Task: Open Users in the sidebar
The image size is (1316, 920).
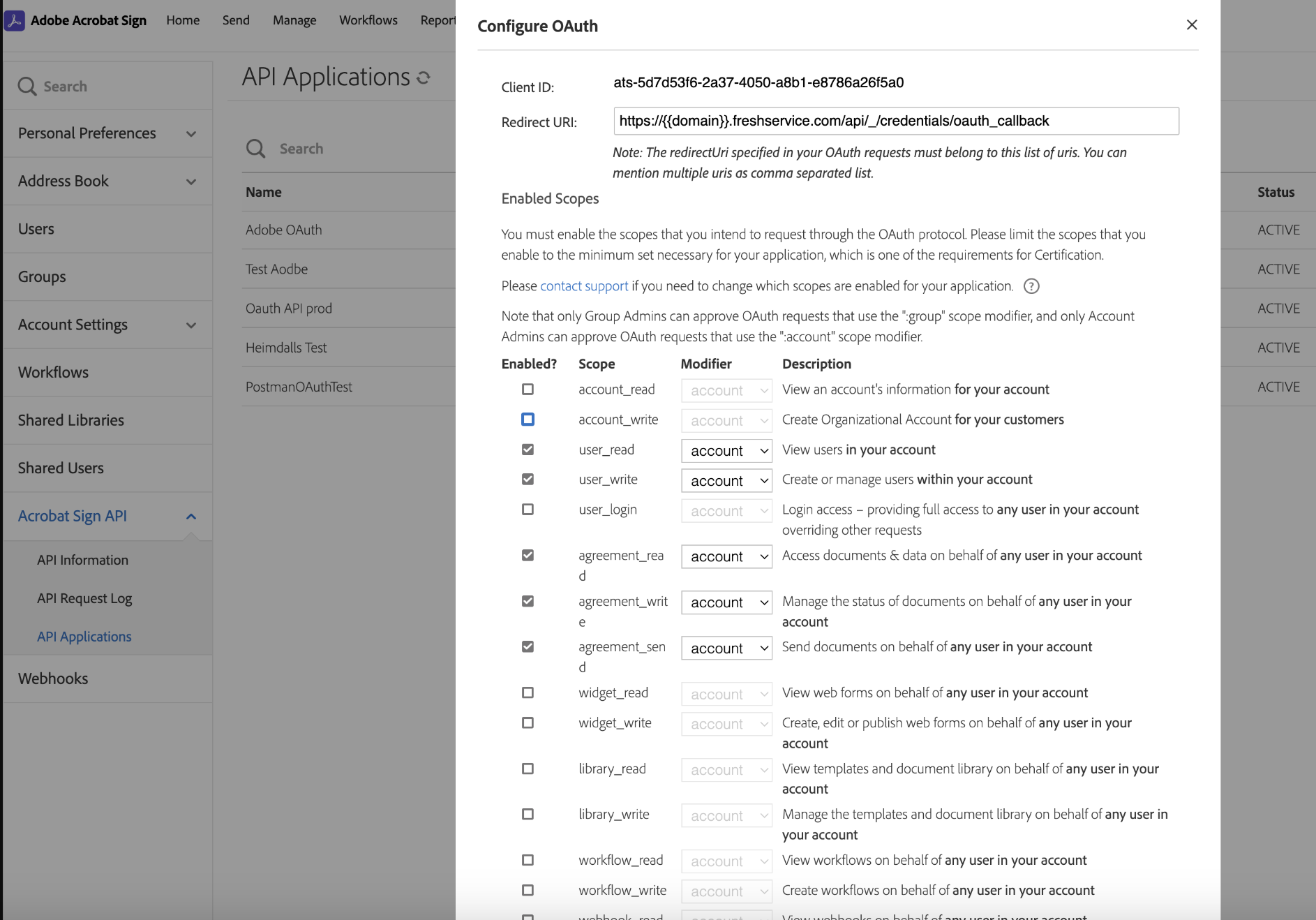Action: tap(107, 229)
